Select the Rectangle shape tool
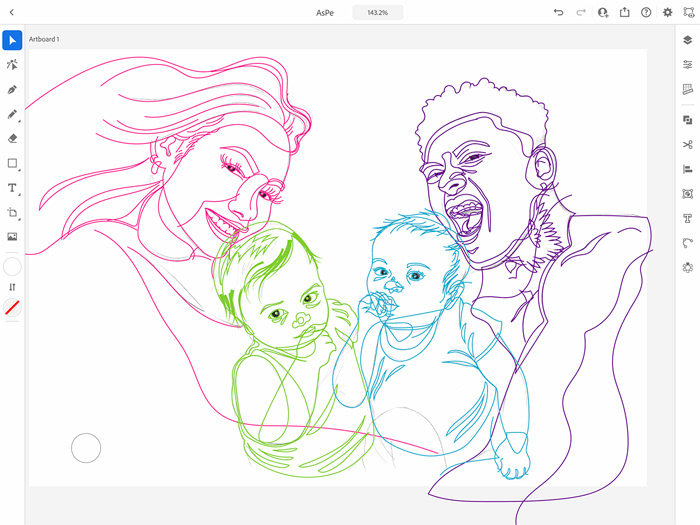 [x=12, y=163]
